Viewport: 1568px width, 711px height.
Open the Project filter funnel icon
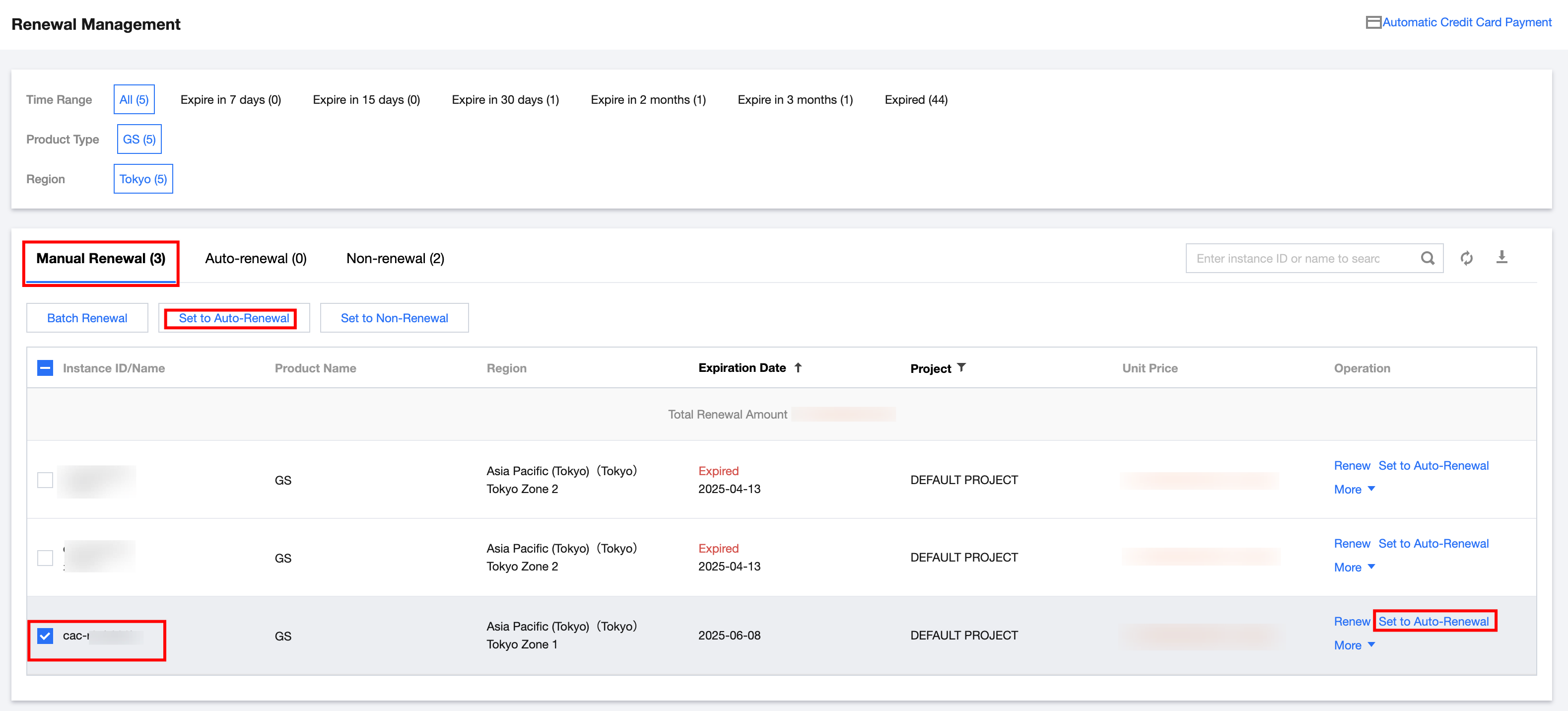point(961,368)
